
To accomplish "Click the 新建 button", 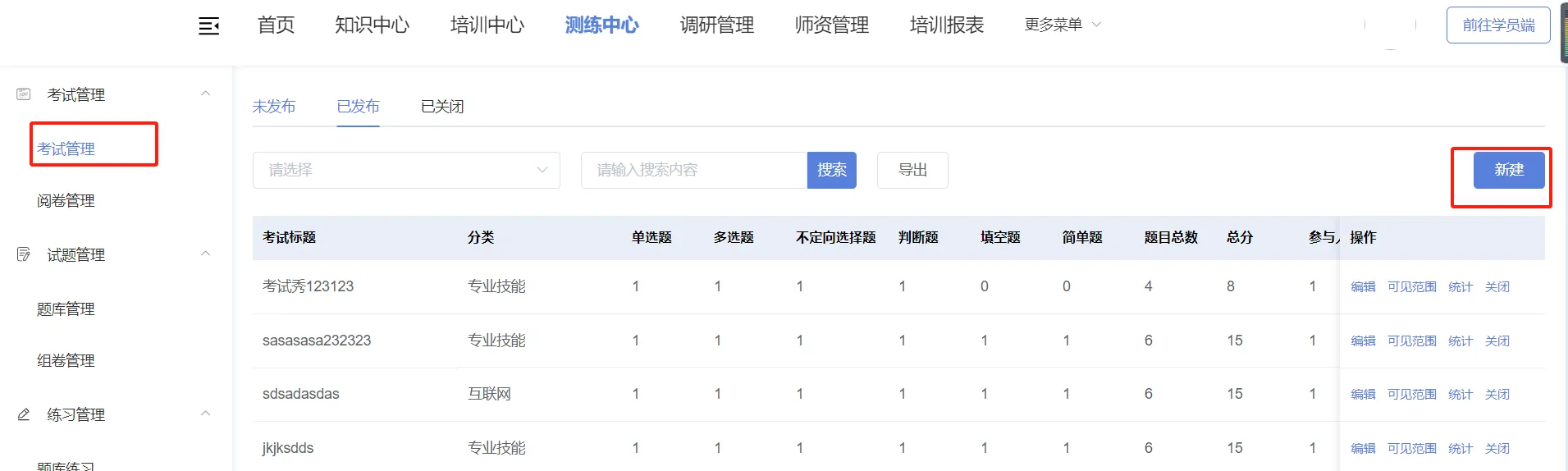I will [x=1509, y=170].
